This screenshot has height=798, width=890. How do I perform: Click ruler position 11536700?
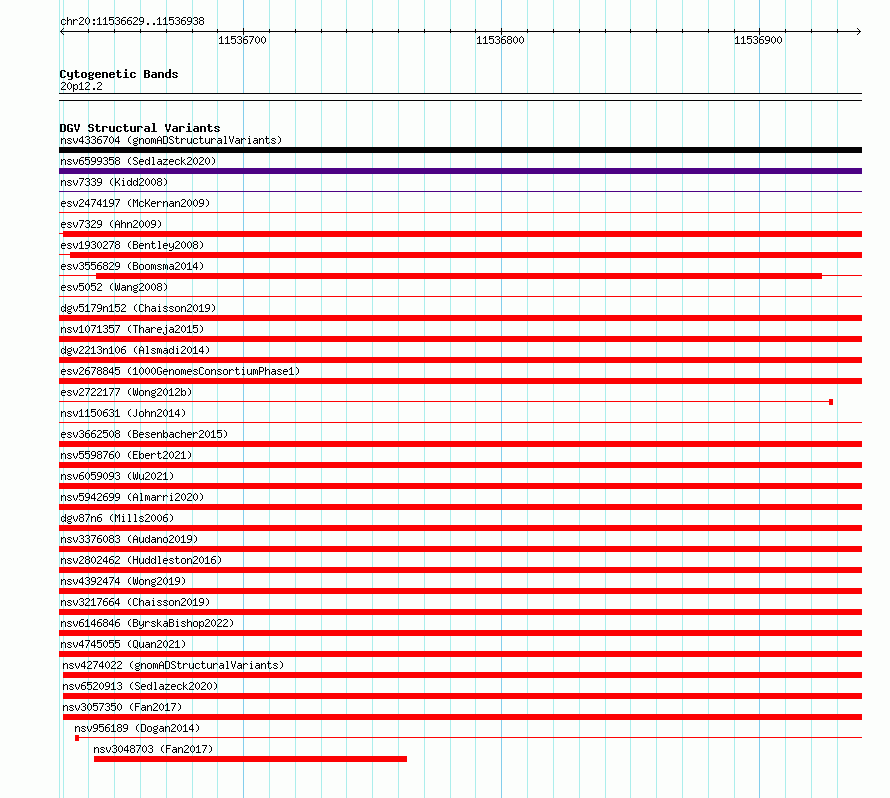(x=242, y=40)
